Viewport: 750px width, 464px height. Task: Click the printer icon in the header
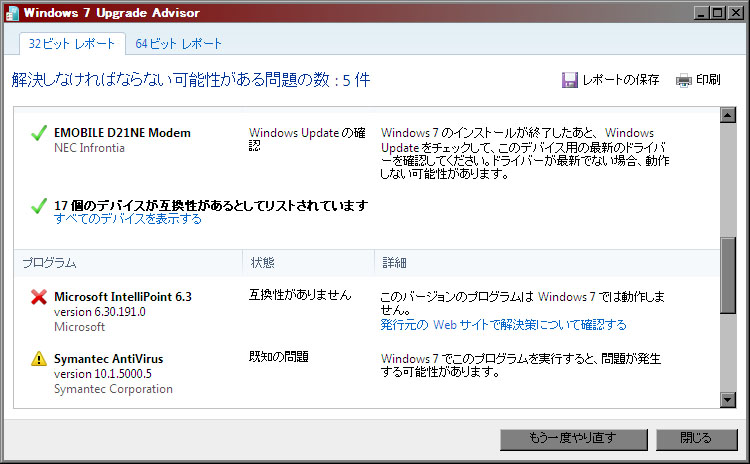(x=684, y=80)
